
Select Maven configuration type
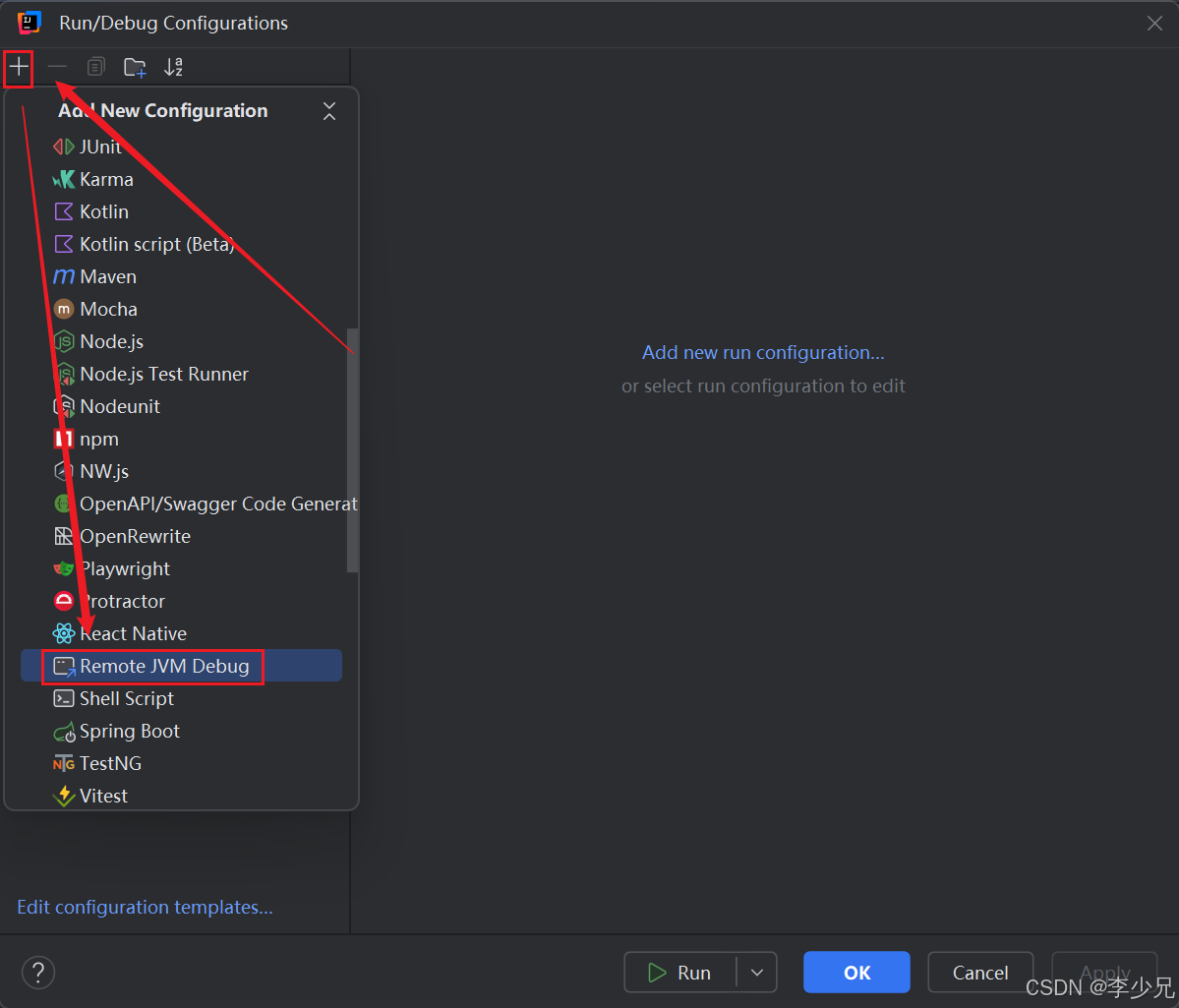click(181, 276)
